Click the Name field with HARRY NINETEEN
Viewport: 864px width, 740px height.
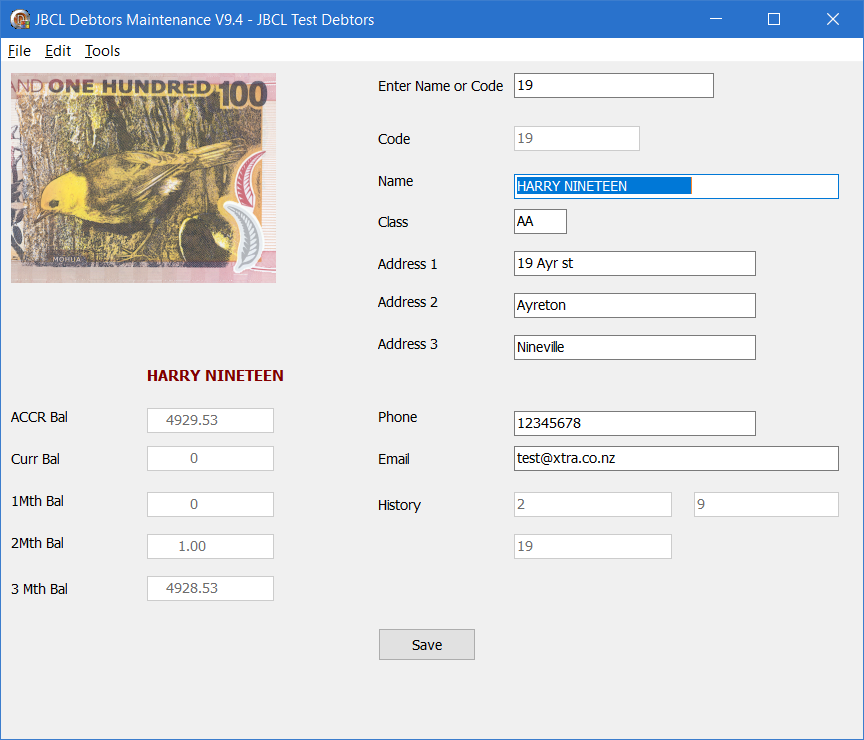pyautogui.click(x=676, y=186)
